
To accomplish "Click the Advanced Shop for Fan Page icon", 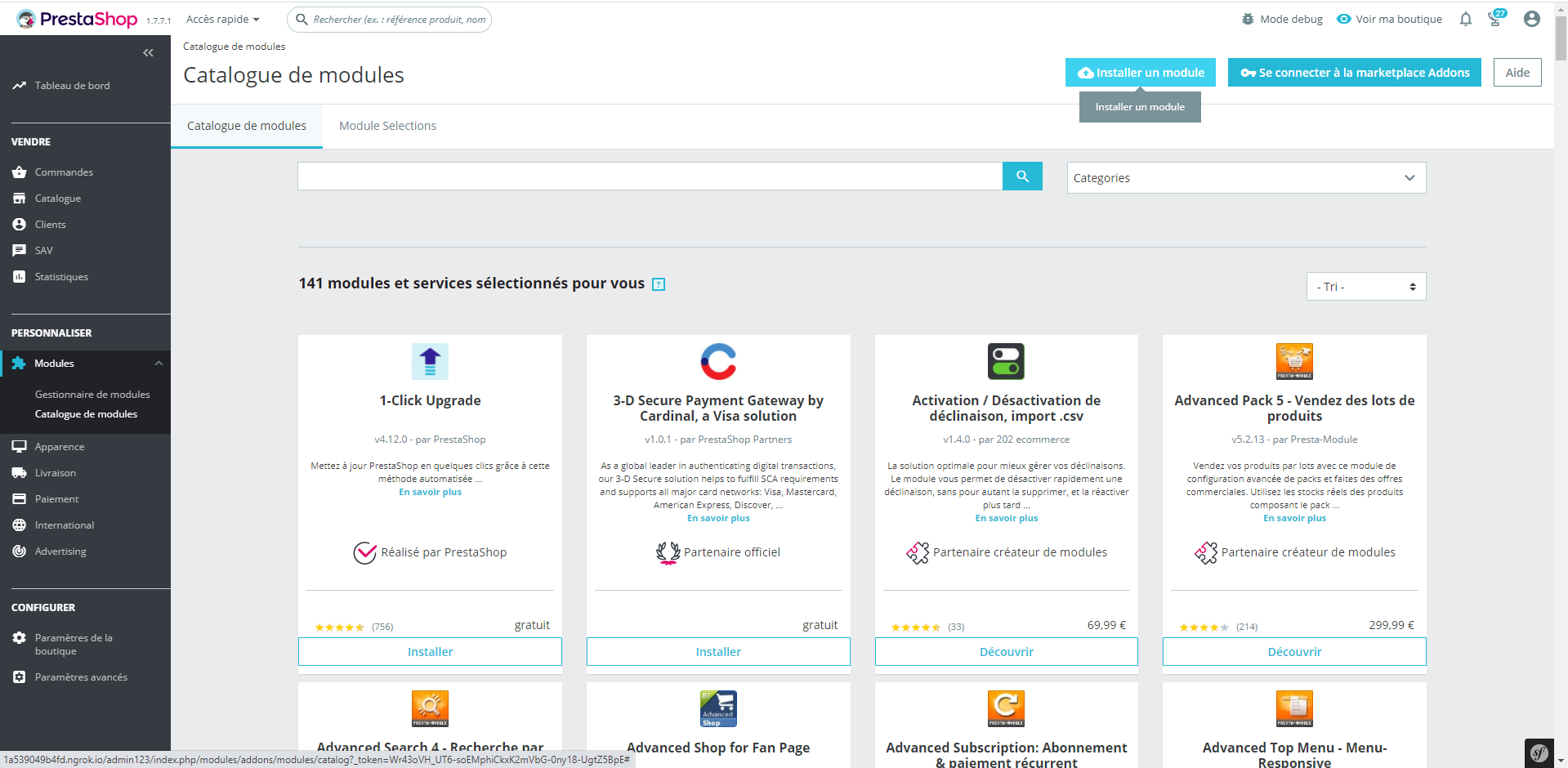I will pos(718,708).
